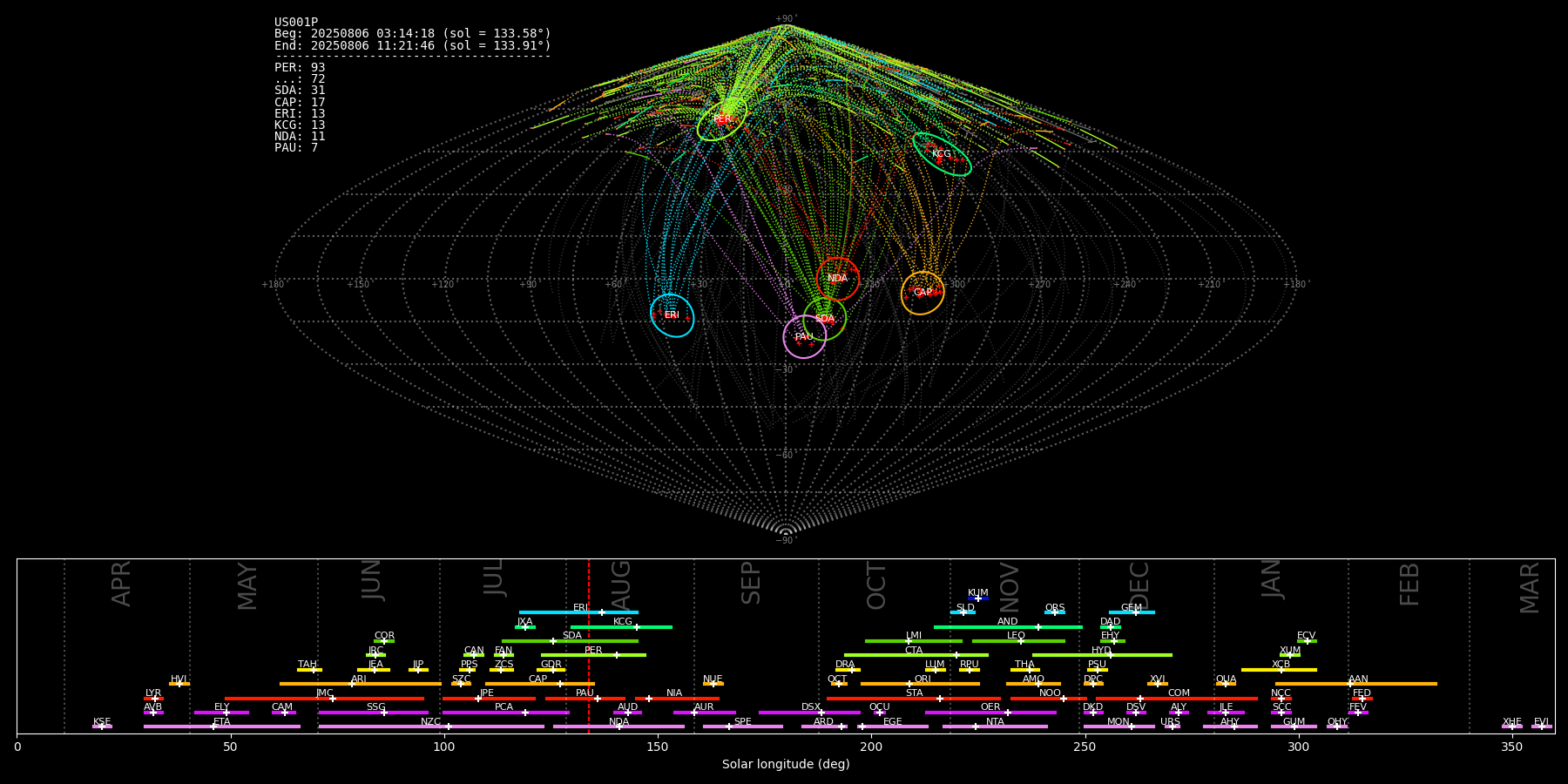1568x784 pixels.
Task: Click the 150 tick on solar longitude axis
Action: [x=658, y=747]
